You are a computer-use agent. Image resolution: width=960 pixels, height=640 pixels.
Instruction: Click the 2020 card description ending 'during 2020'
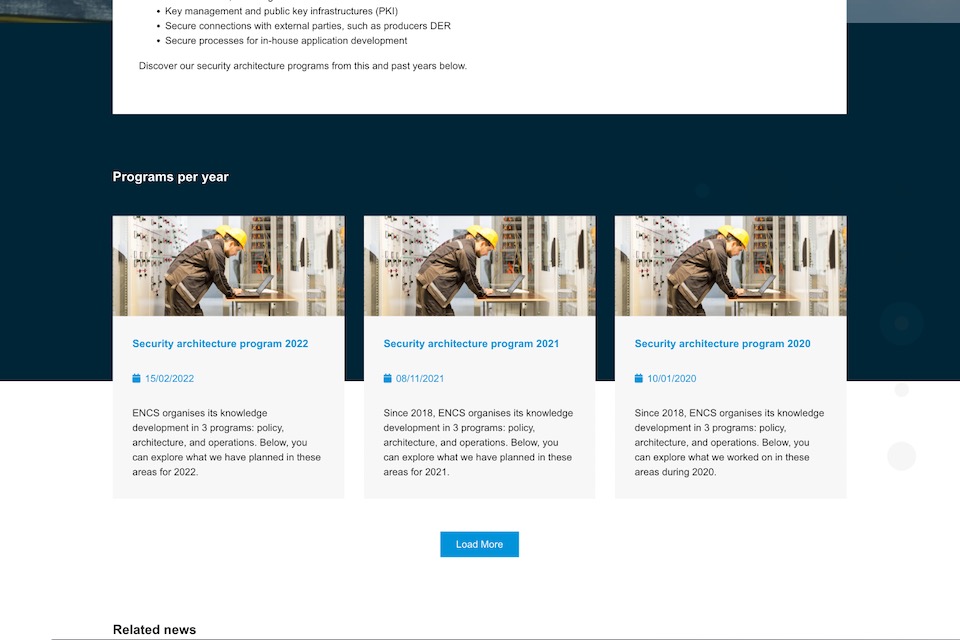click(x=729, y=442)
